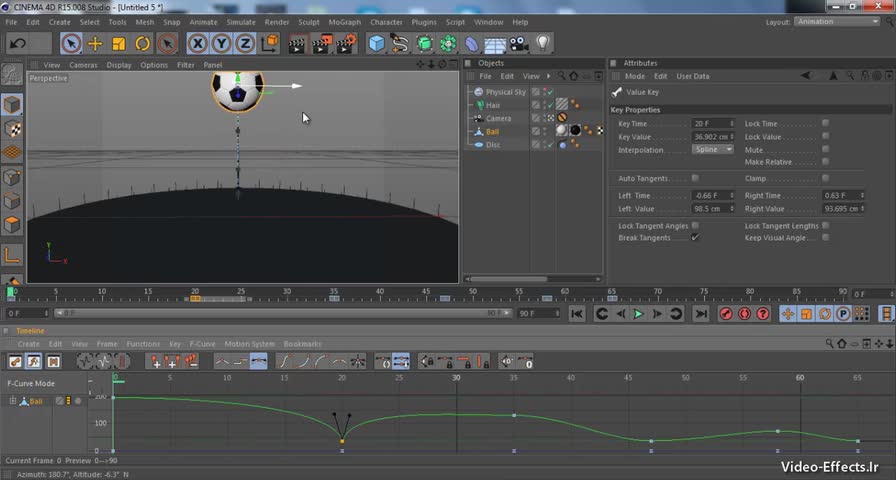Click the Record Active Objects button
The height and width of the screenshot is (480, 896).
(x=727, y=314)
